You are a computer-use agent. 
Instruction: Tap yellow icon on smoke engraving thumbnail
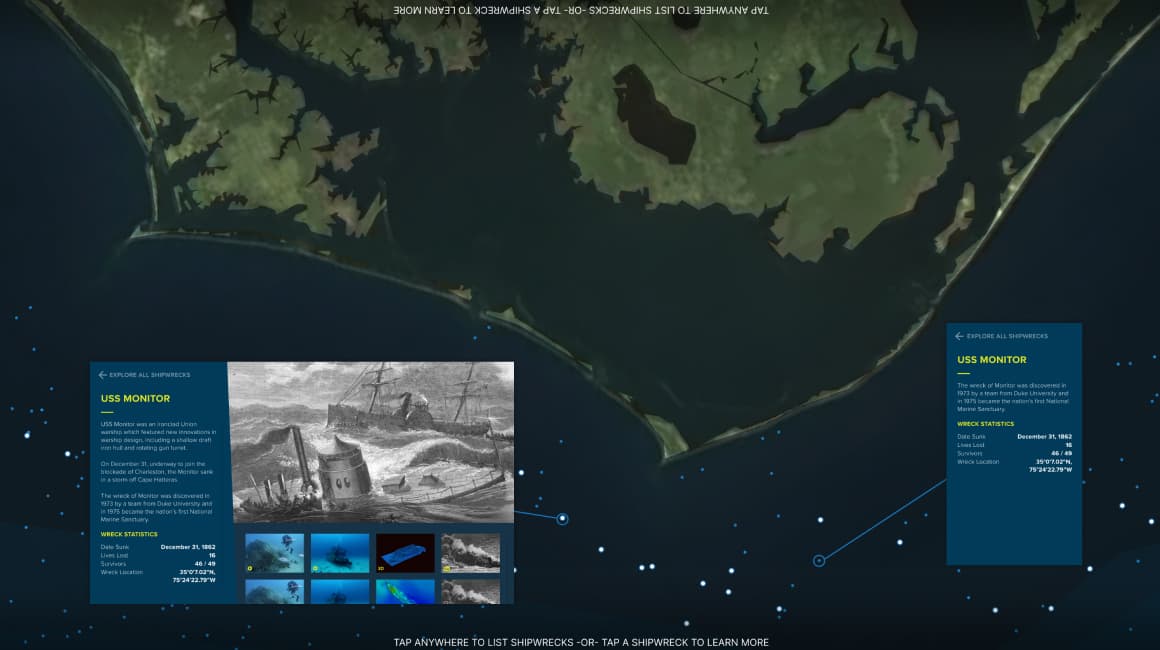(x=447, y=568)
